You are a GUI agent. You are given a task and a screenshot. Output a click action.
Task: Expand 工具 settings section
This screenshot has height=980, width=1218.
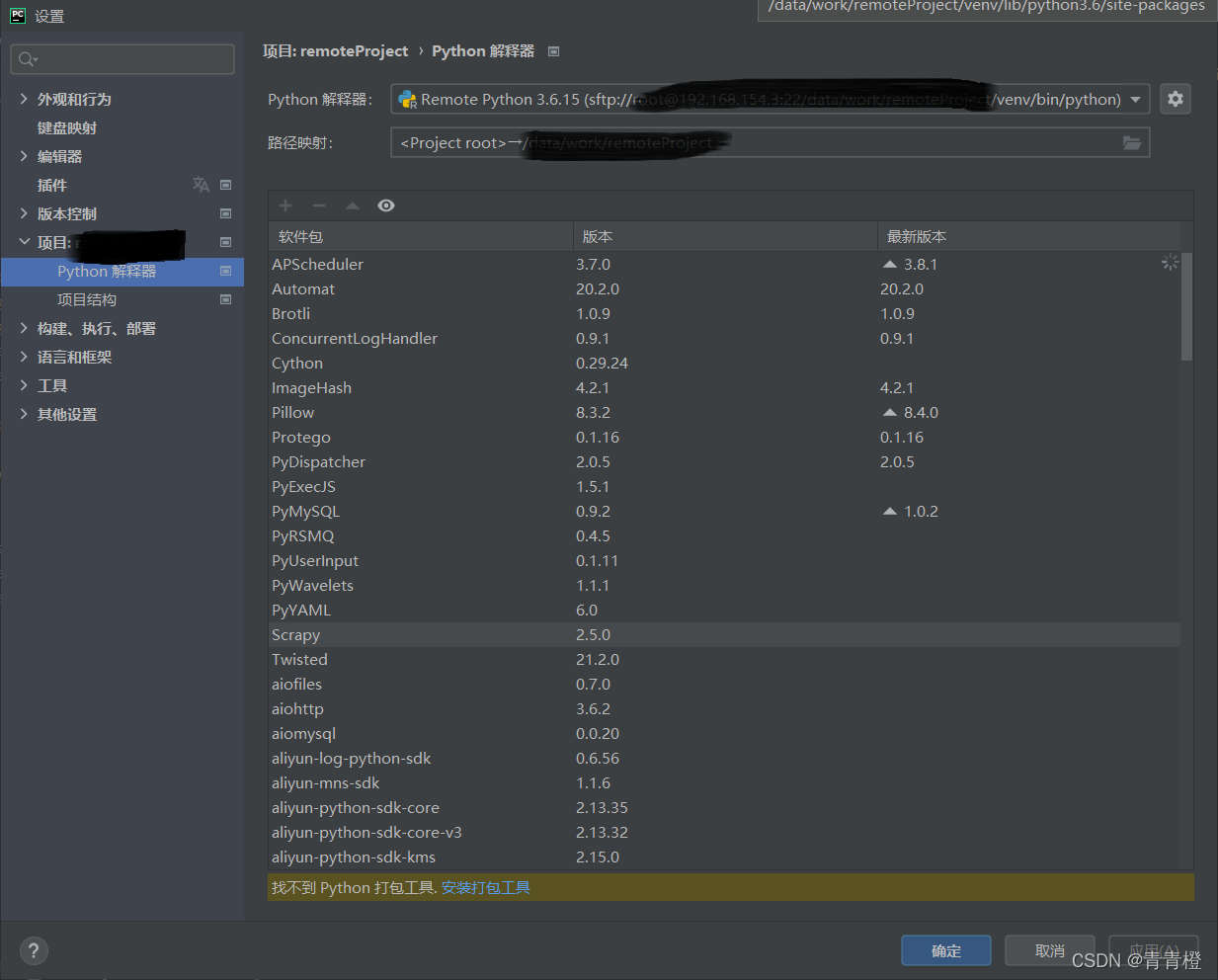(24, 385)
